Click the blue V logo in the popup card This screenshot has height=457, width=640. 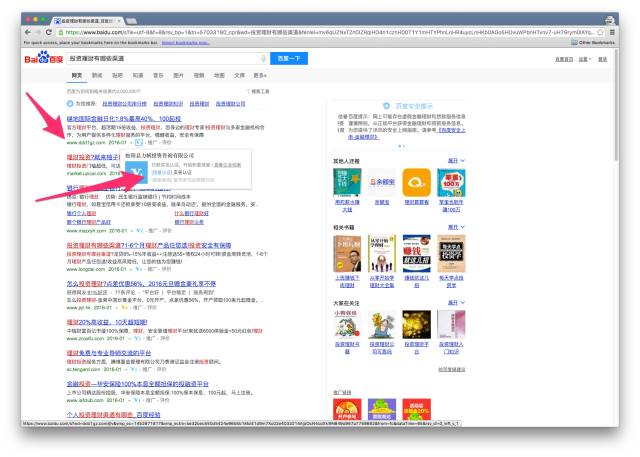click(136, 173)
